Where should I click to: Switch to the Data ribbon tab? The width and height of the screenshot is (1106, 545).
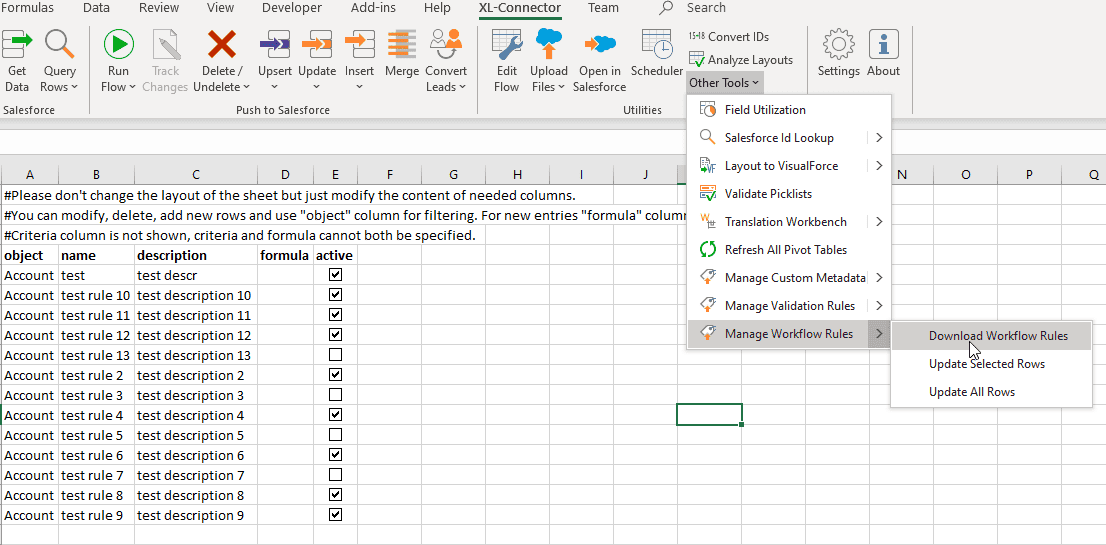click(x=96, y=8)
